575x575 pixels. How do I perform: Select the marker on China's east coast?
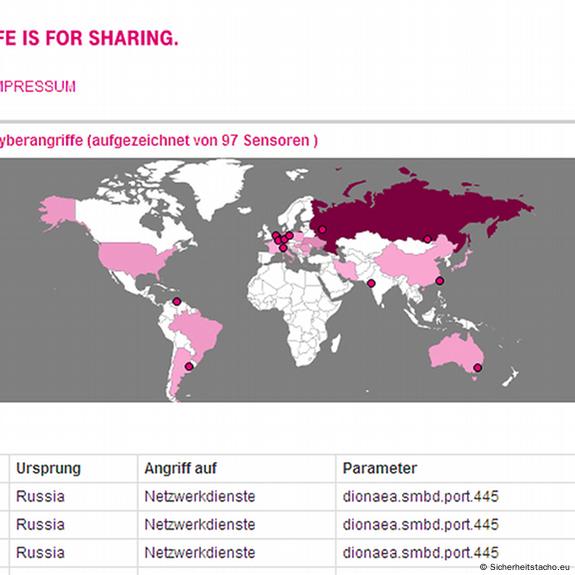point(440,281)
